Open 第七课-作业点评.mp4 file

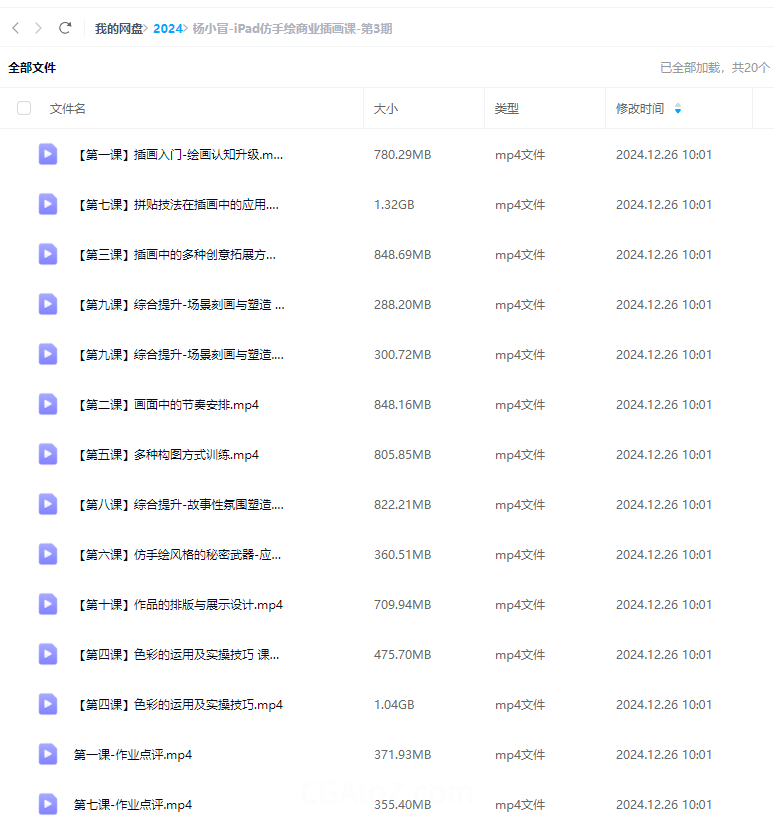133,804
